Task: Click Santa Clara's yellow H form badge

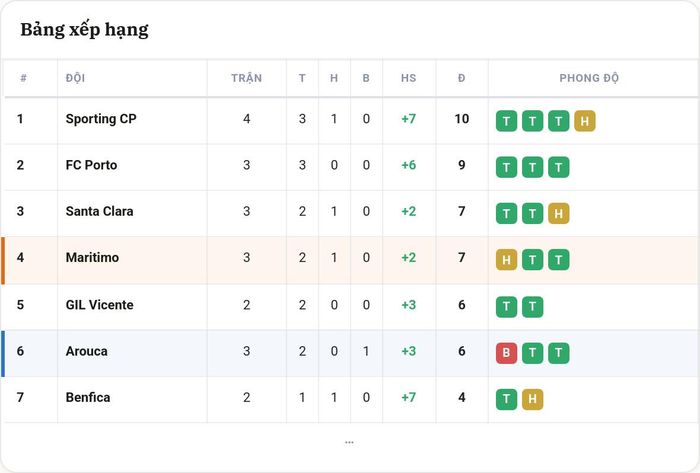Action: [558, 213]
